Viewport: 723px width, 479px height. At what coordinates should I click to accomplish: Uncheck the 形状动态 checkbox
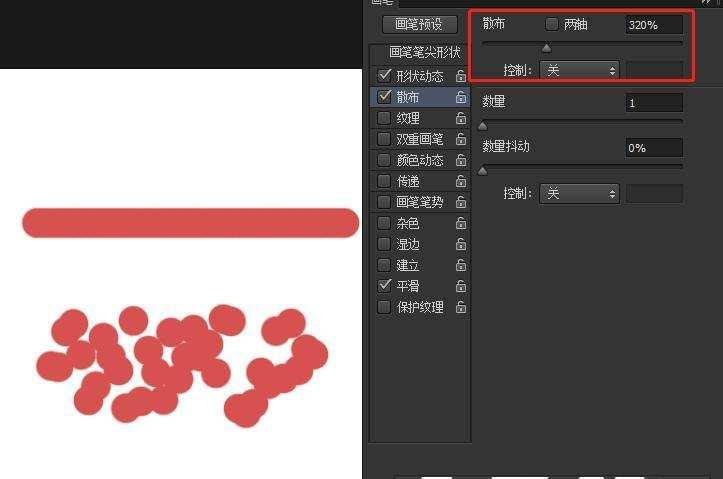(x=384, y=76)
